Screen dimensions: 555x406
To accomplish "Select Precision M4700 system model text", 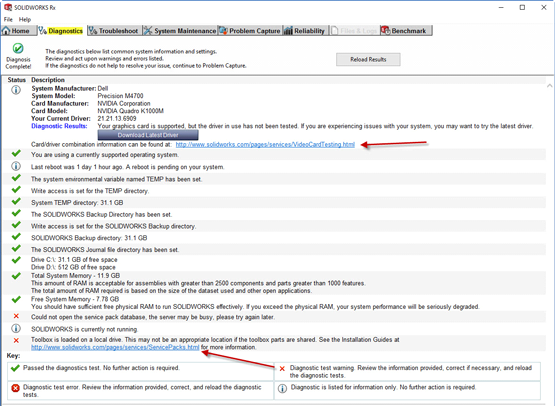I will pyautogui.click(x=120, y=96).
